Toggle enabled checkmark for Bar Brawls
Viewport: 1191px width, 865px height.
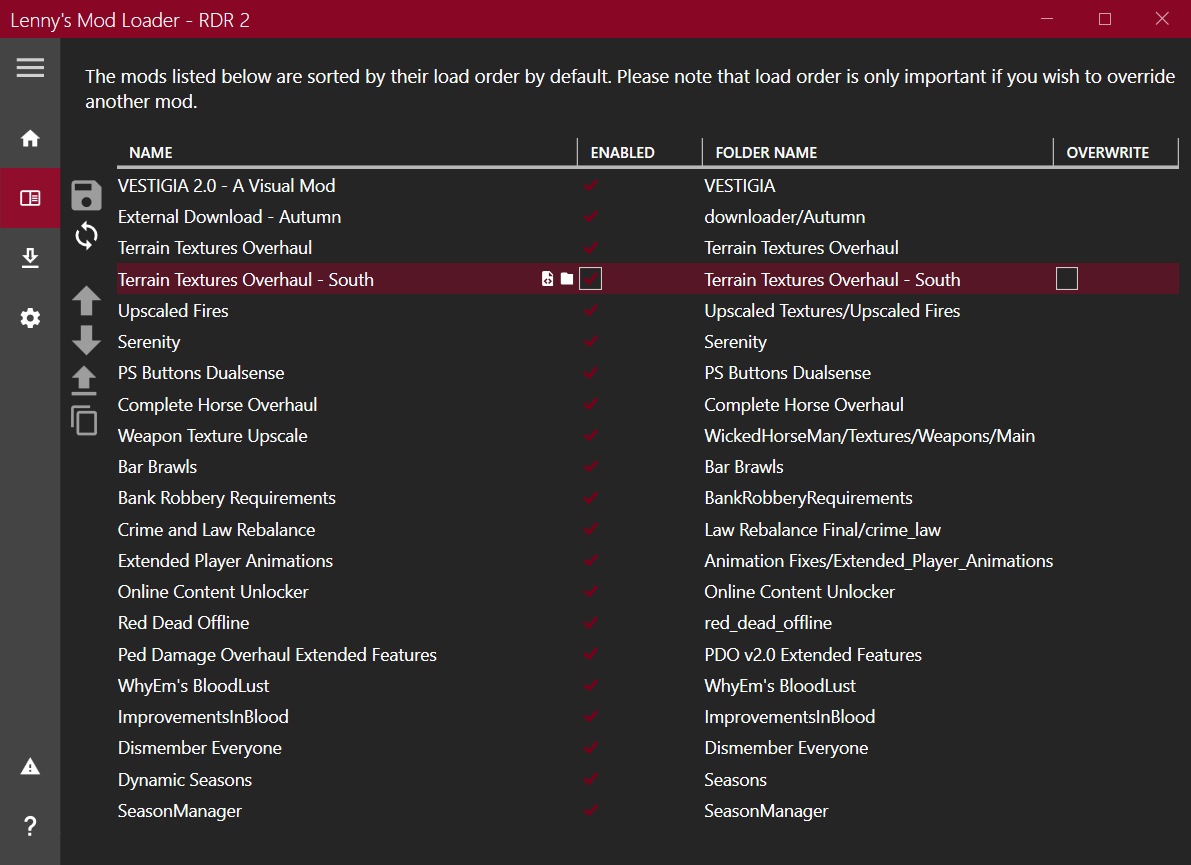coord(591,467)
